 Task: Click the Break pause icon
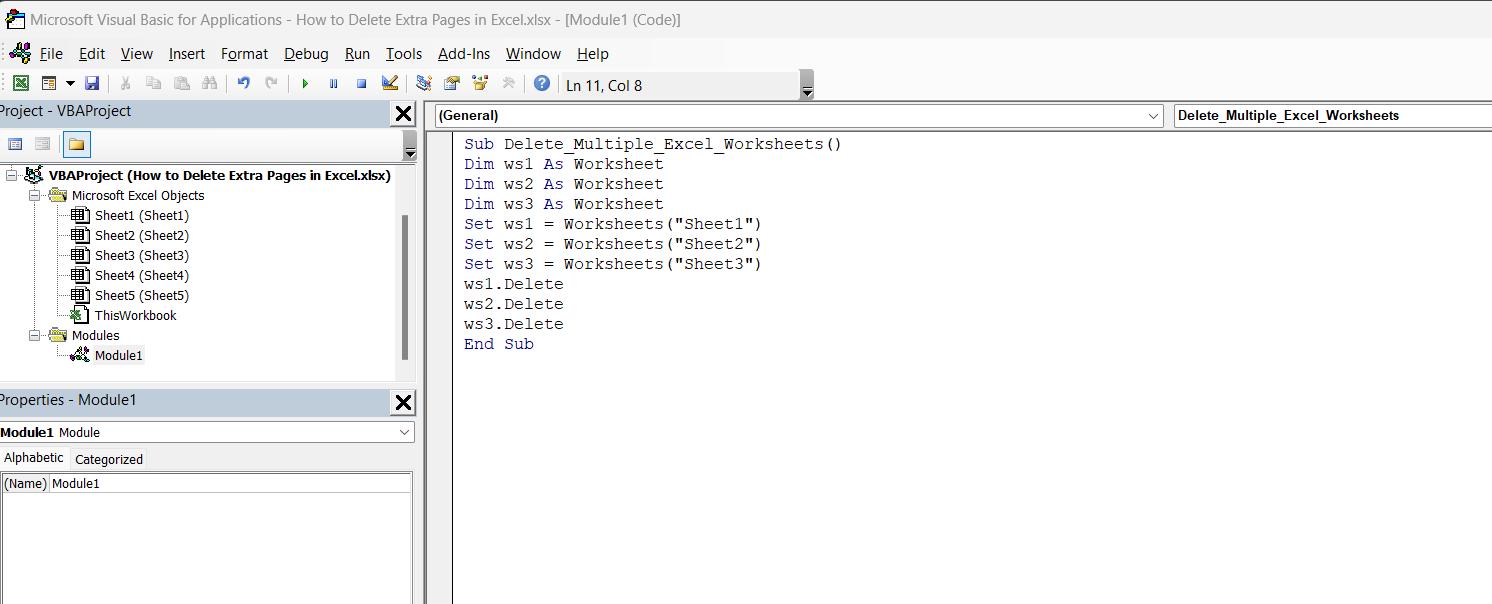(333, 84)
